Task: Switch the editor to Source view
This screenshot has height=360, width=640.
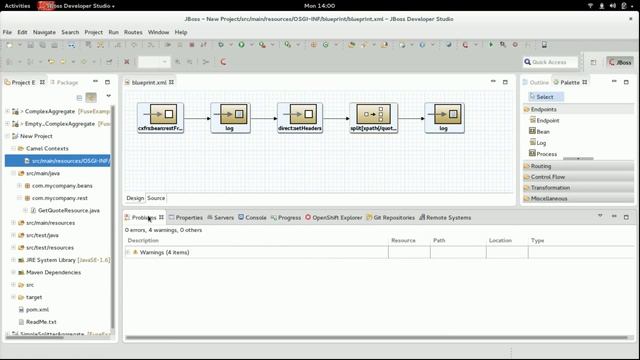Action: coord(156,198)
